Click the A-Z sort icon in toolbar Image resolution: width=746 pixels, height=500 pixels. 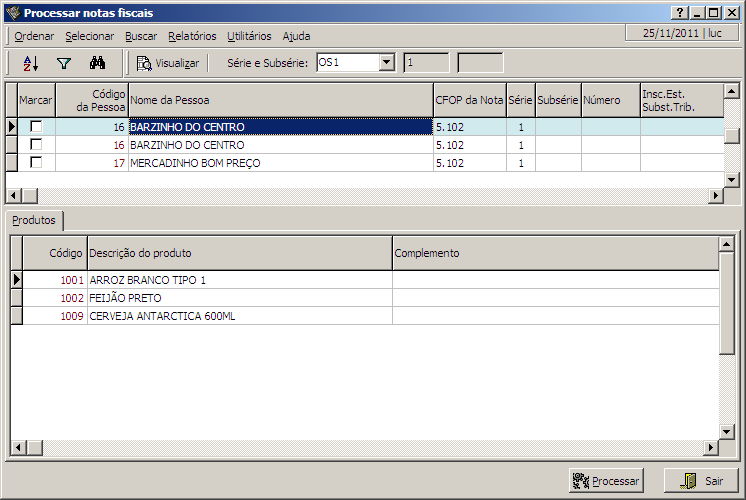[x=30, y=63]
